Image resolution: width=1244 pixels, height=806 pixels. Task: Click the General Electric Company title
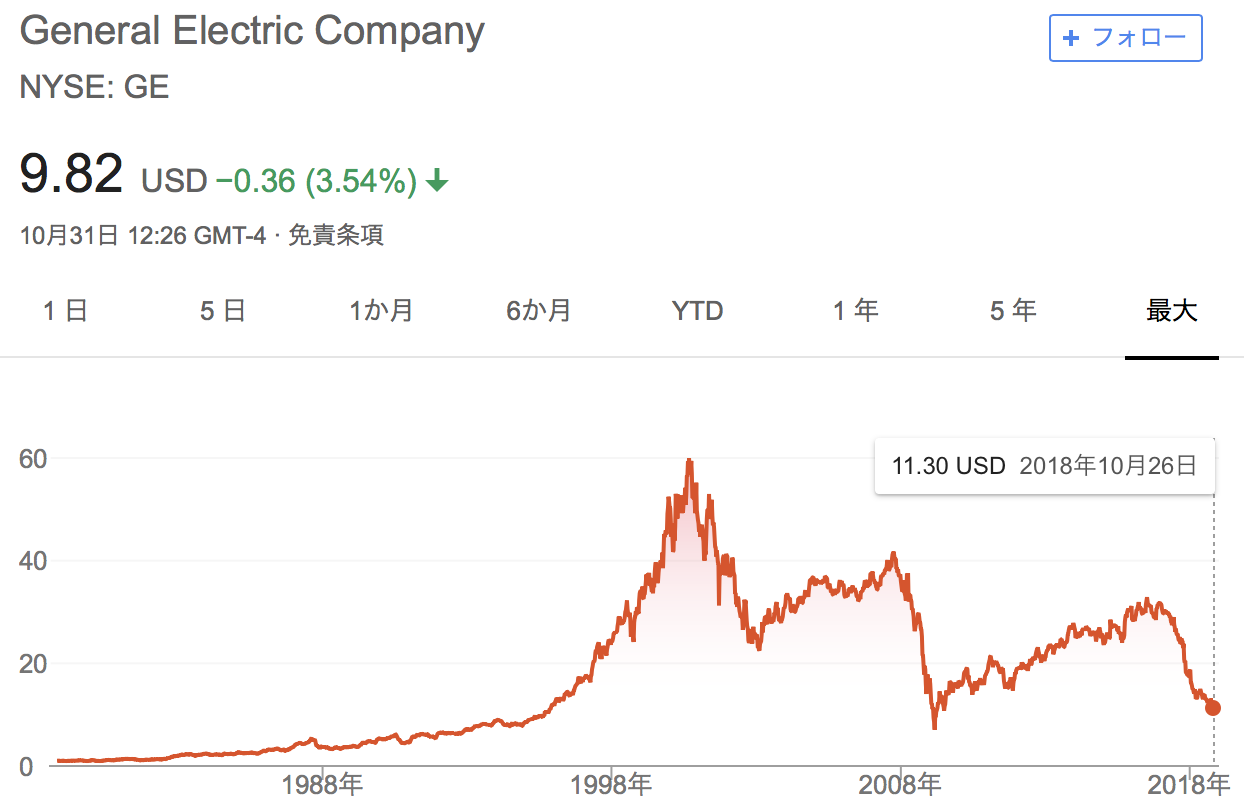[x=252, y=31]
